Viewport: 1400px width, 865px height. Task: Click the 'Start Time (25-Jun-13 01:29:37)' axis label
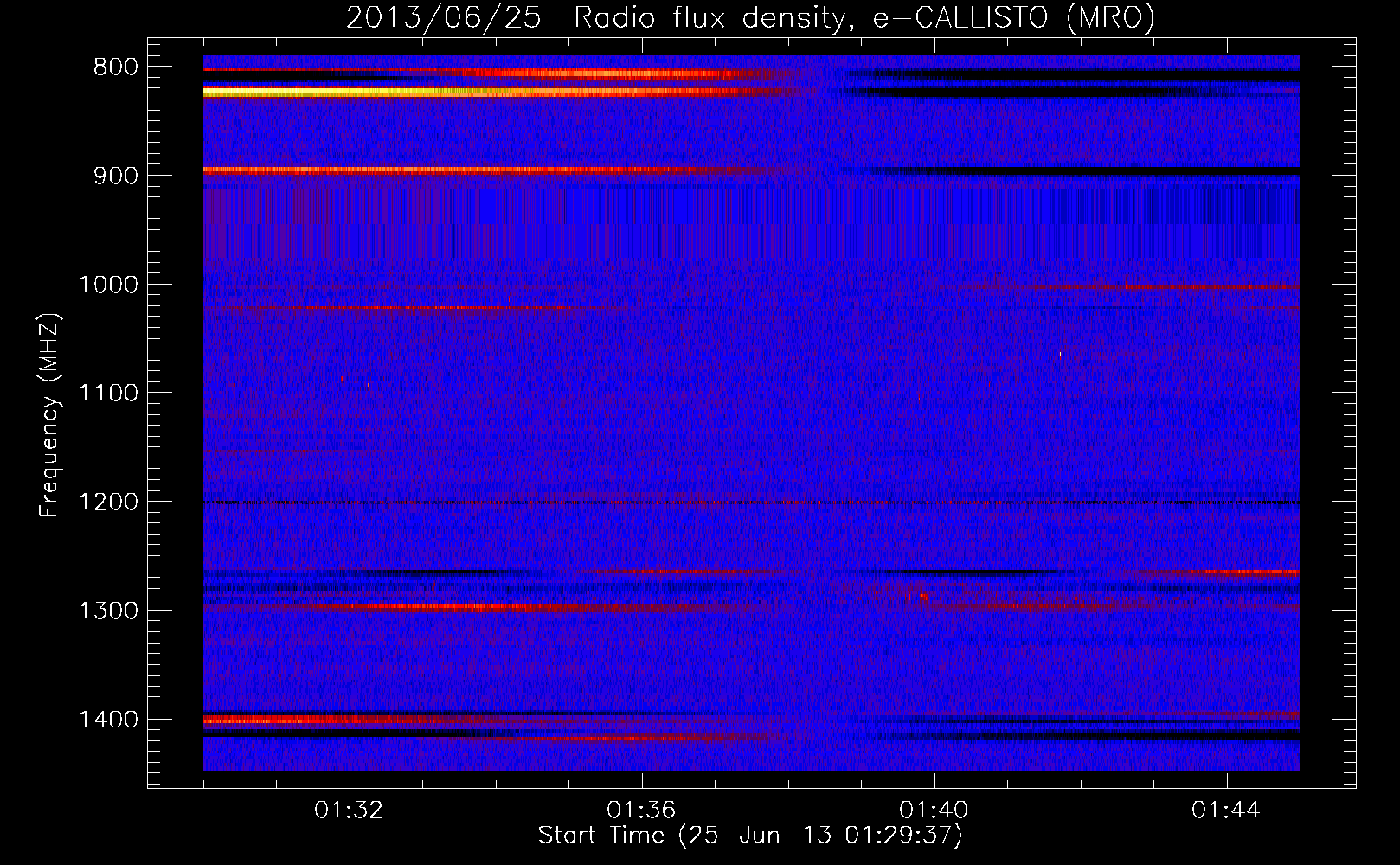[750, 836]
